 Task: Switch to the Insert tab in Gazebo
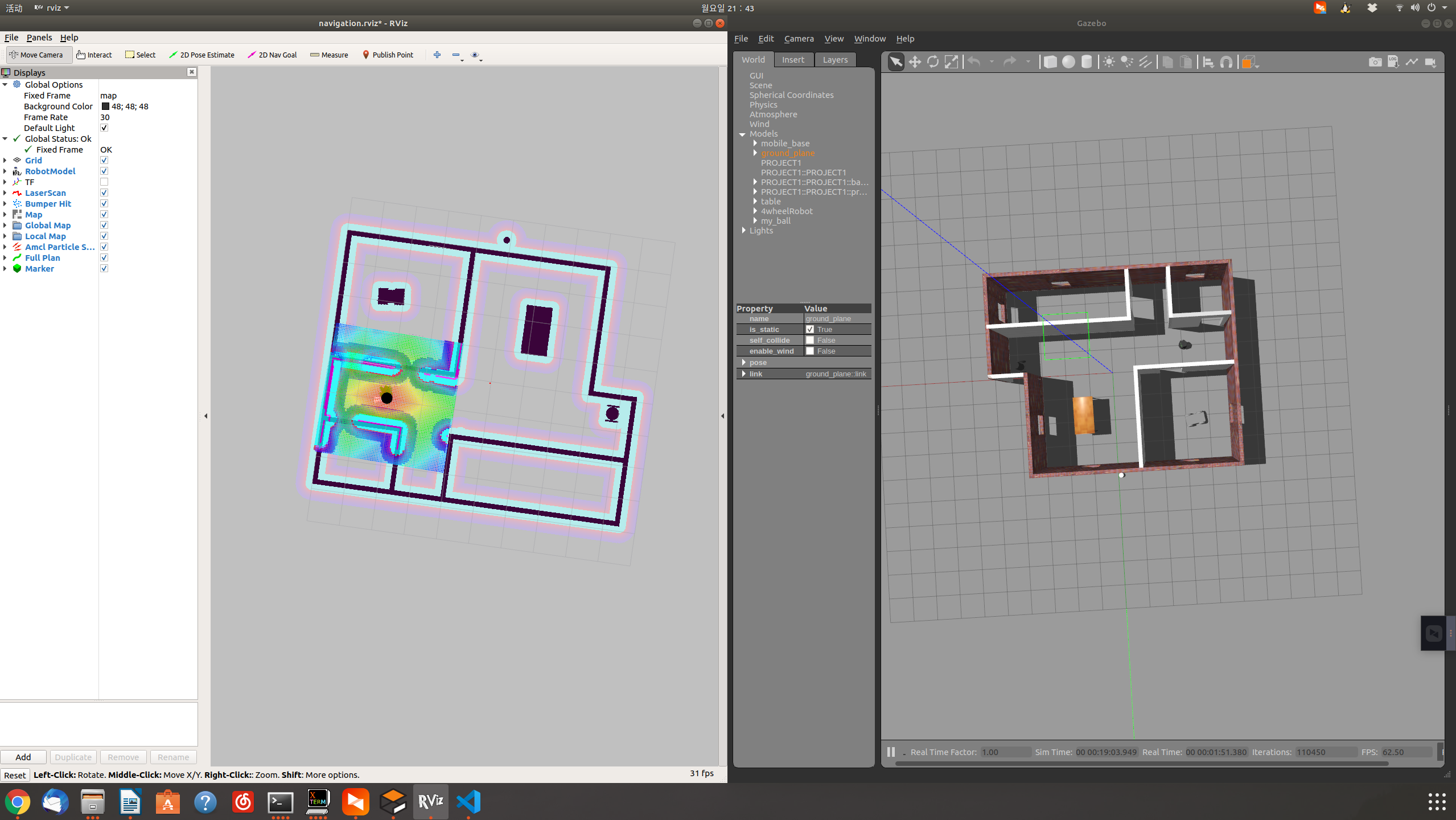[x=793, y=59]
